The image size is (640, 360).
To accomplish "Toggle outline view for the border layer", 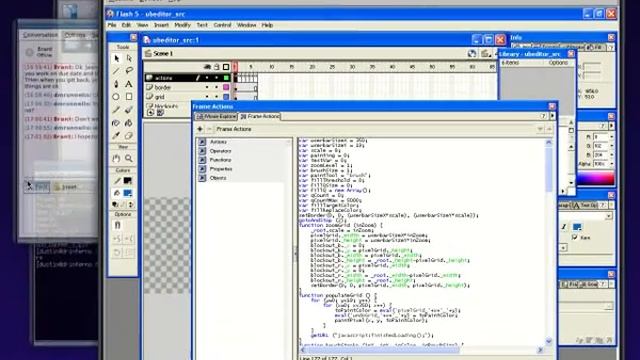I will 226,87.
